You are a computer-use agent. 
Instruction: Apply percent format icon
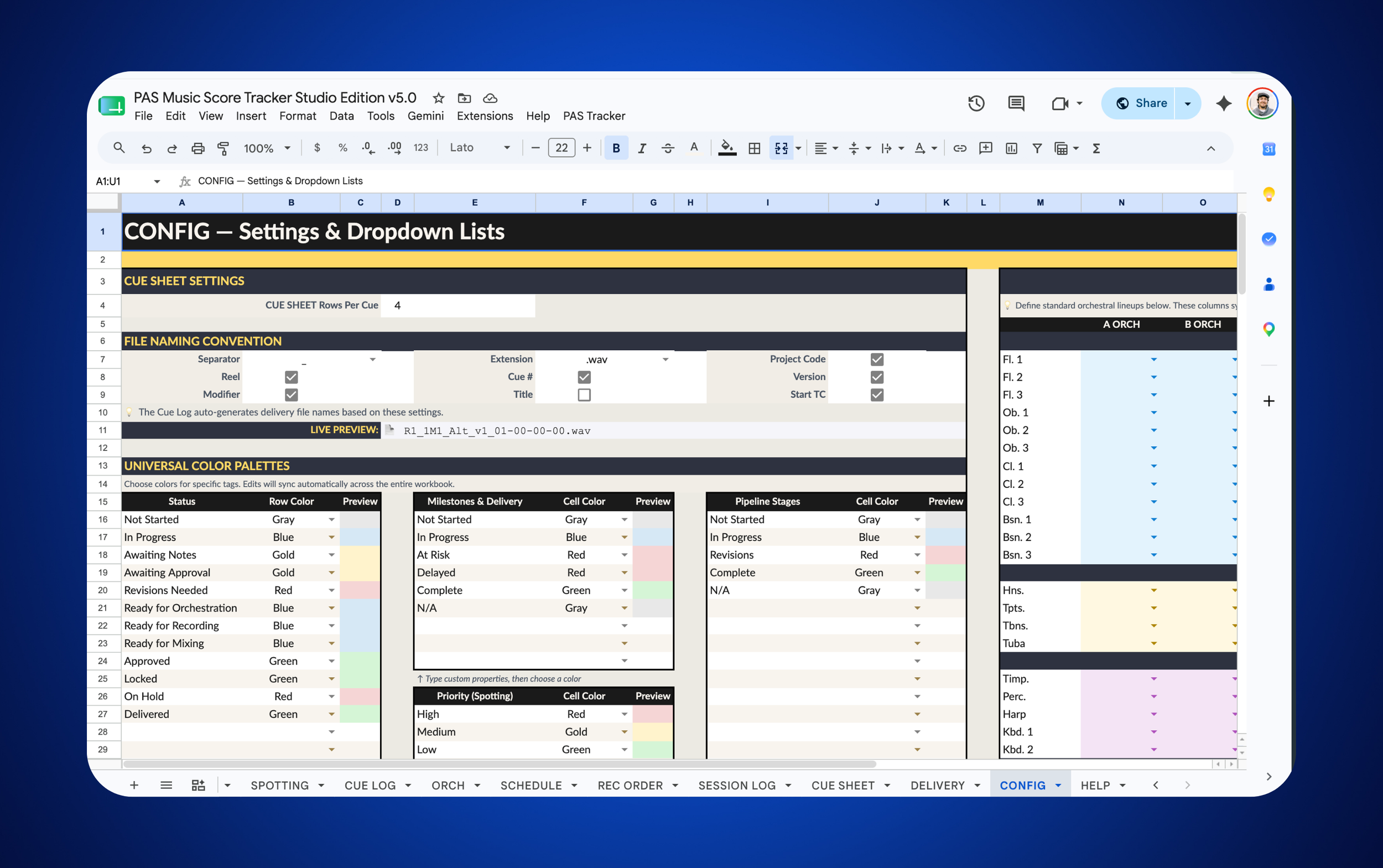pyautogui.click(x=343, y=148)
